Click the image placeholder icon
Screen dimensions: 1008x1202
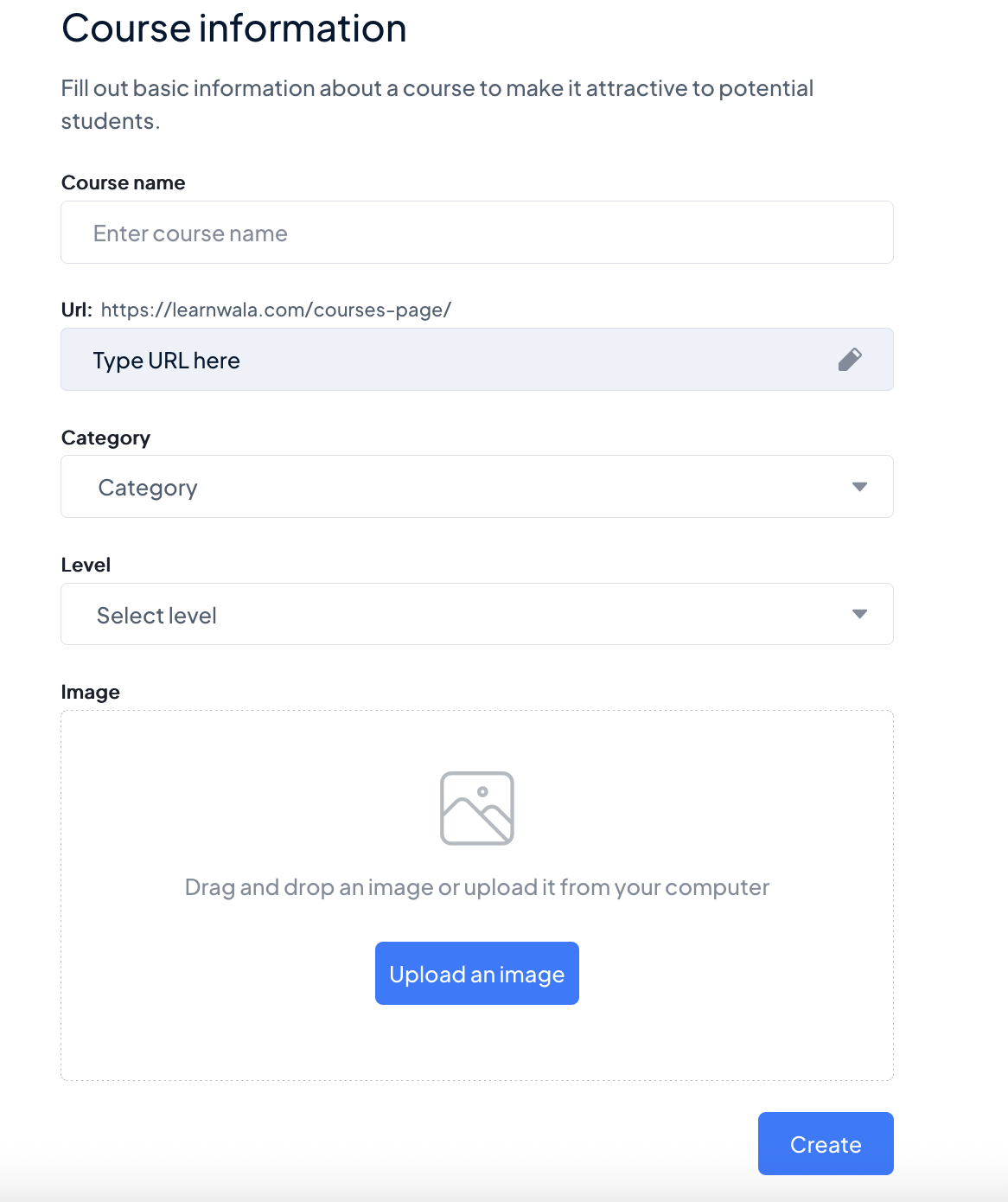[x=477, y=809]
